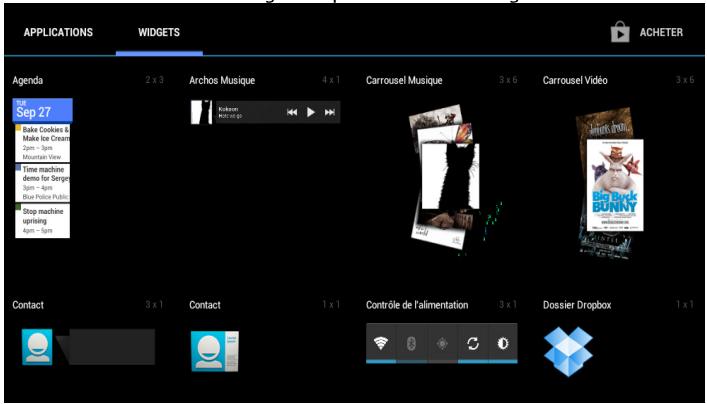
Task: Select the Carrousel Vidéo widget preview
Action: click(610, 183)
